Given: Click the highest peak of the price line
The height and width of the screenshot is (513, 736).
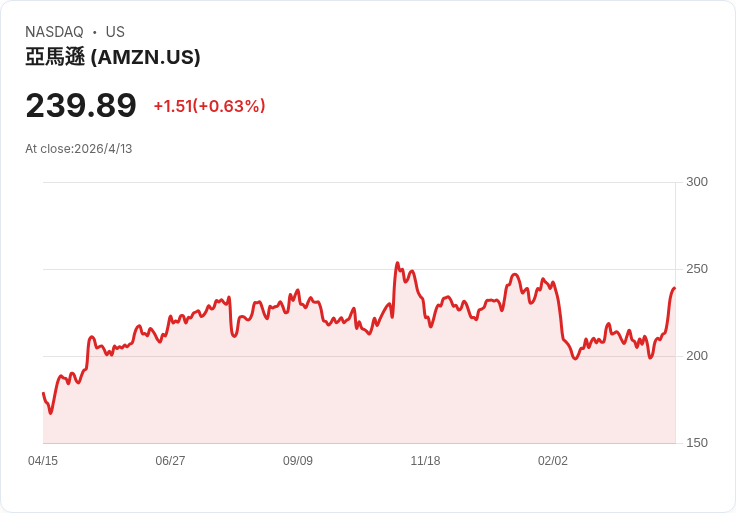Looking at the screenshot, I should pos(397,264).
